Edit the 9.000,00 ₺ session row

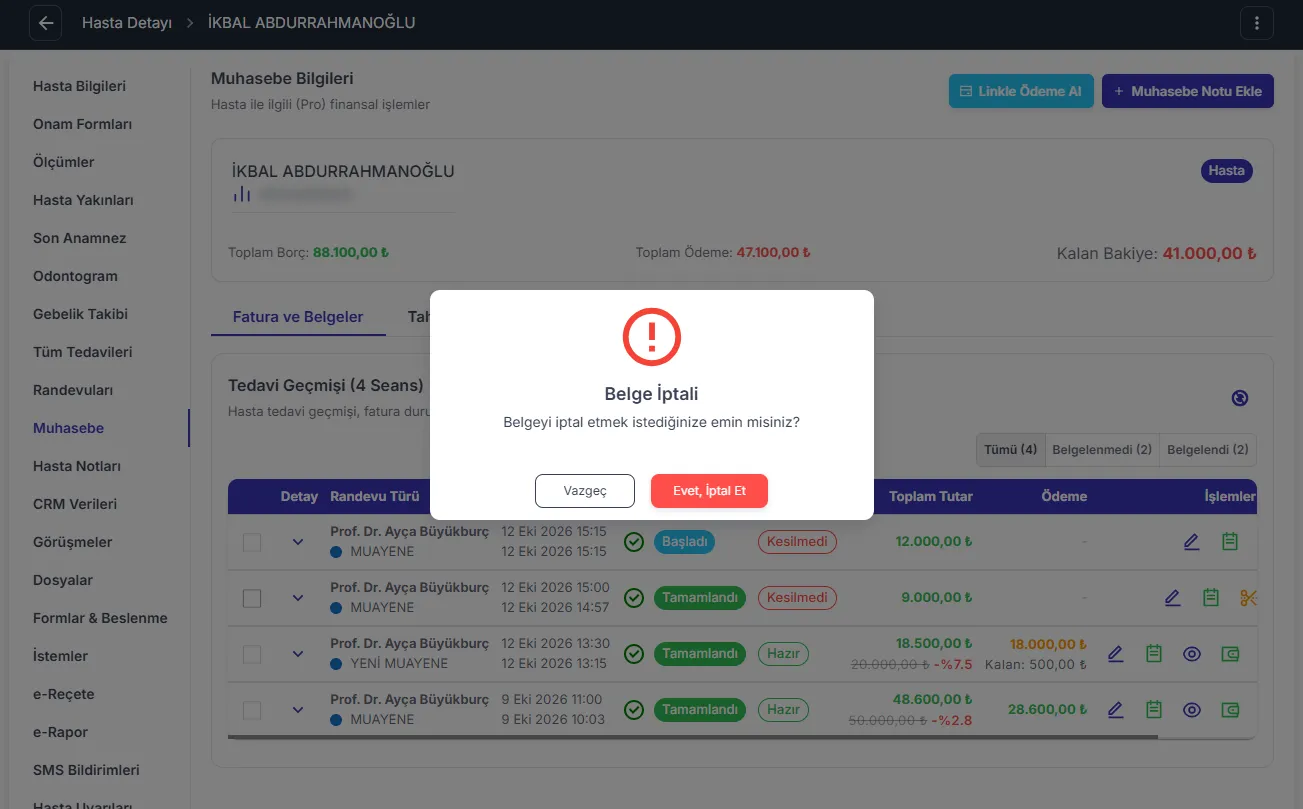click(1172, 598)
